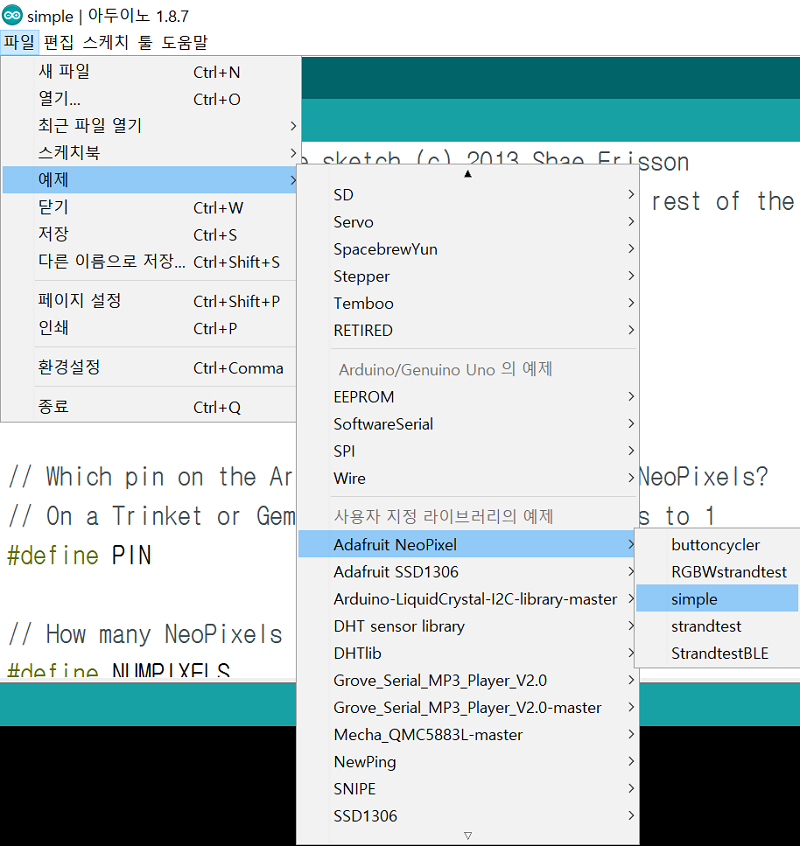Open the highlighted simple example

717,599
